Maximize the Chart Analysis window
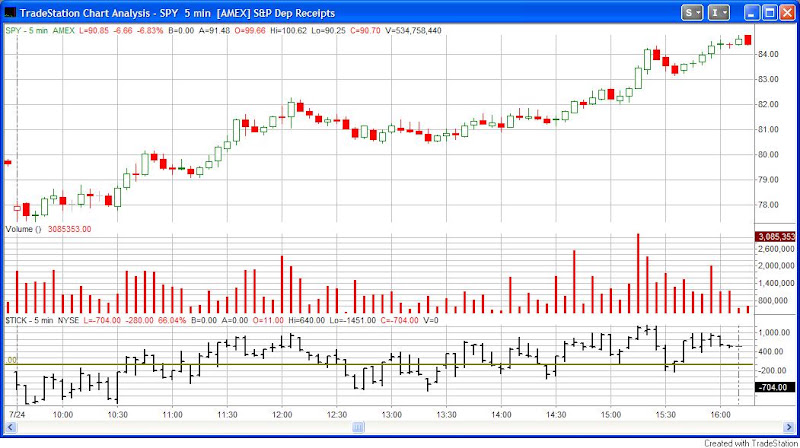This screenshot has width=800, height=448. (769, 13)
